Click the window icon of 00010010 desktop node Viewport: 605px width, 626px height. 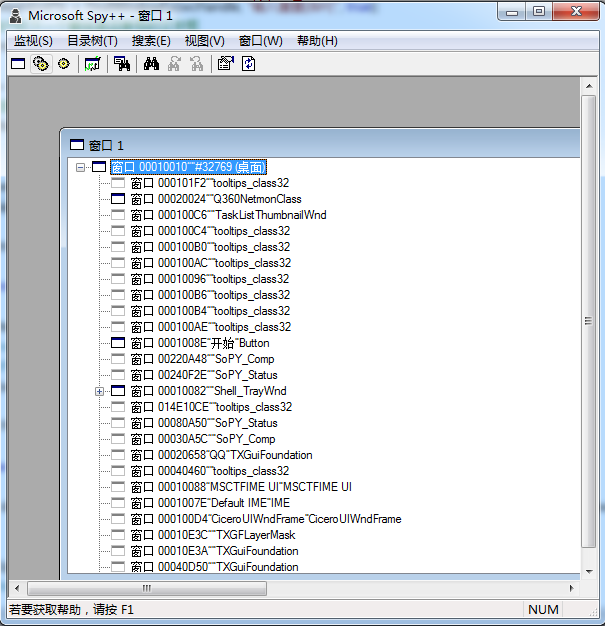(99, 167)
